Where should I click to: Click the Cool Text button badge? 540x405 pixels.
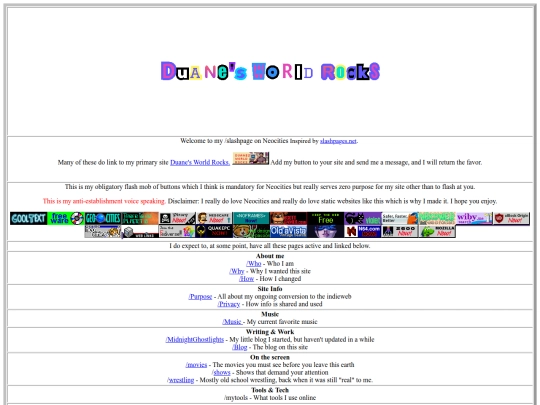(29, 218)
